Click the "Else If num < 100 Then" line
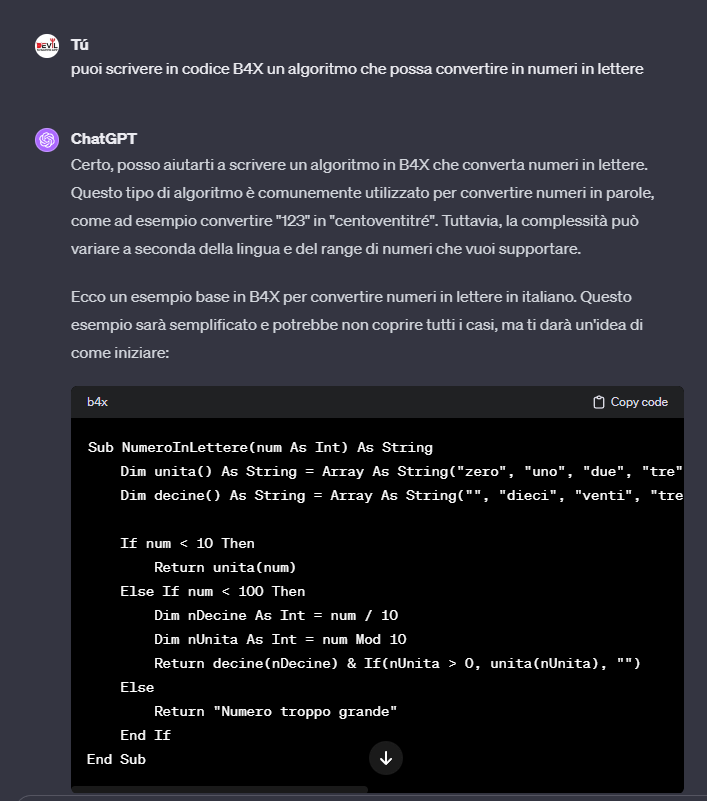Screen dimensions: 707x801 coord(212,591)
